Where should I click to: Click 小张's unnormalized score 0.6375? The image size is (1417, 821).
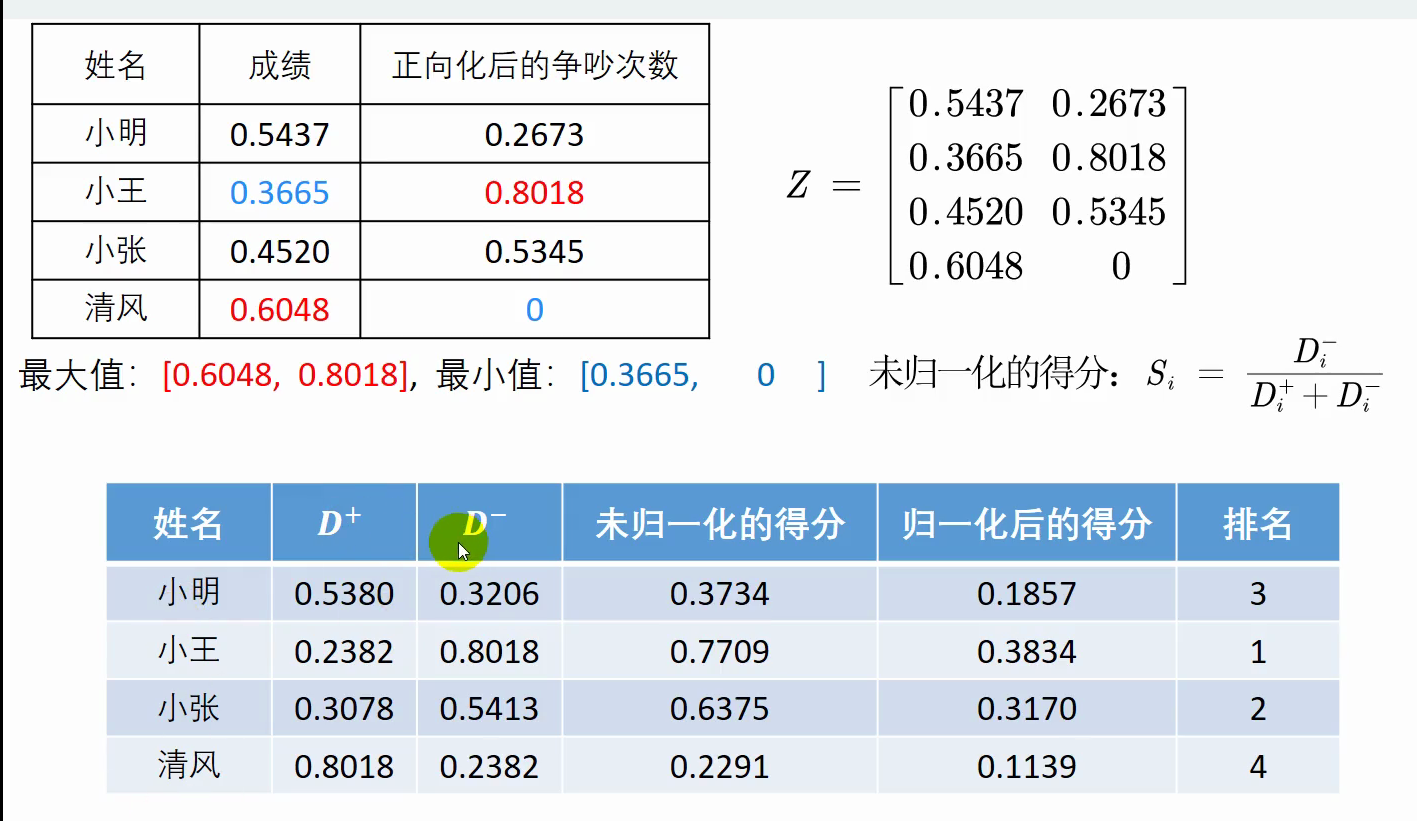[720, 709]
